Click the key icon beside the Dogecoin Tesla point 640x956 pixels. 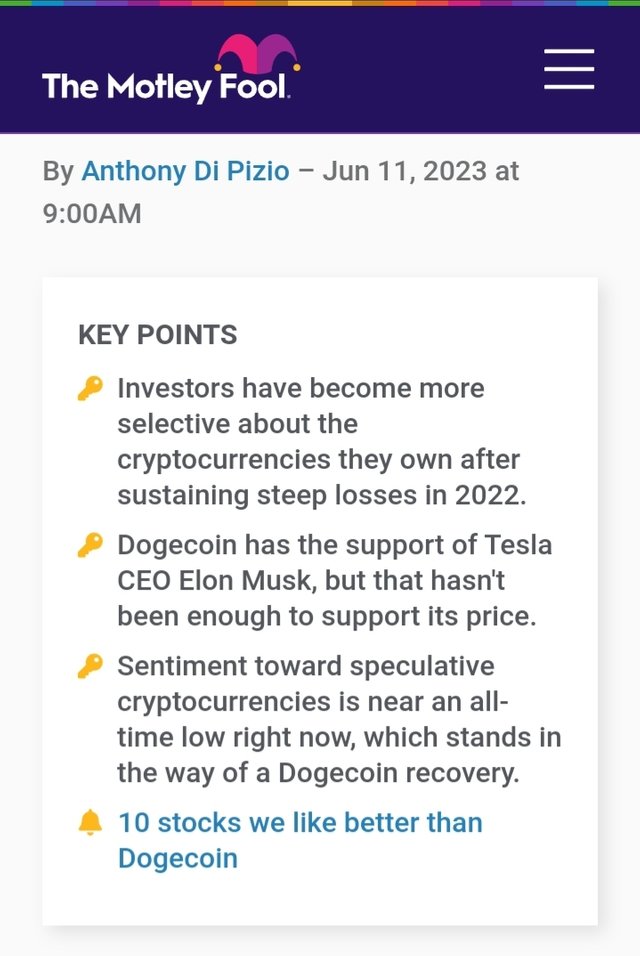90,544
